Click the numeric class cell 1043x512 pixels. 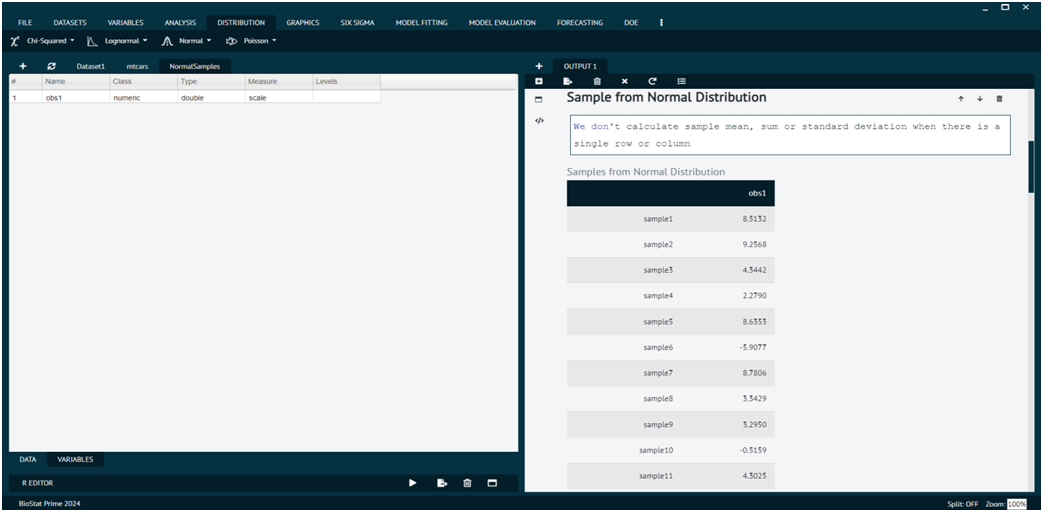click(144, 97)
